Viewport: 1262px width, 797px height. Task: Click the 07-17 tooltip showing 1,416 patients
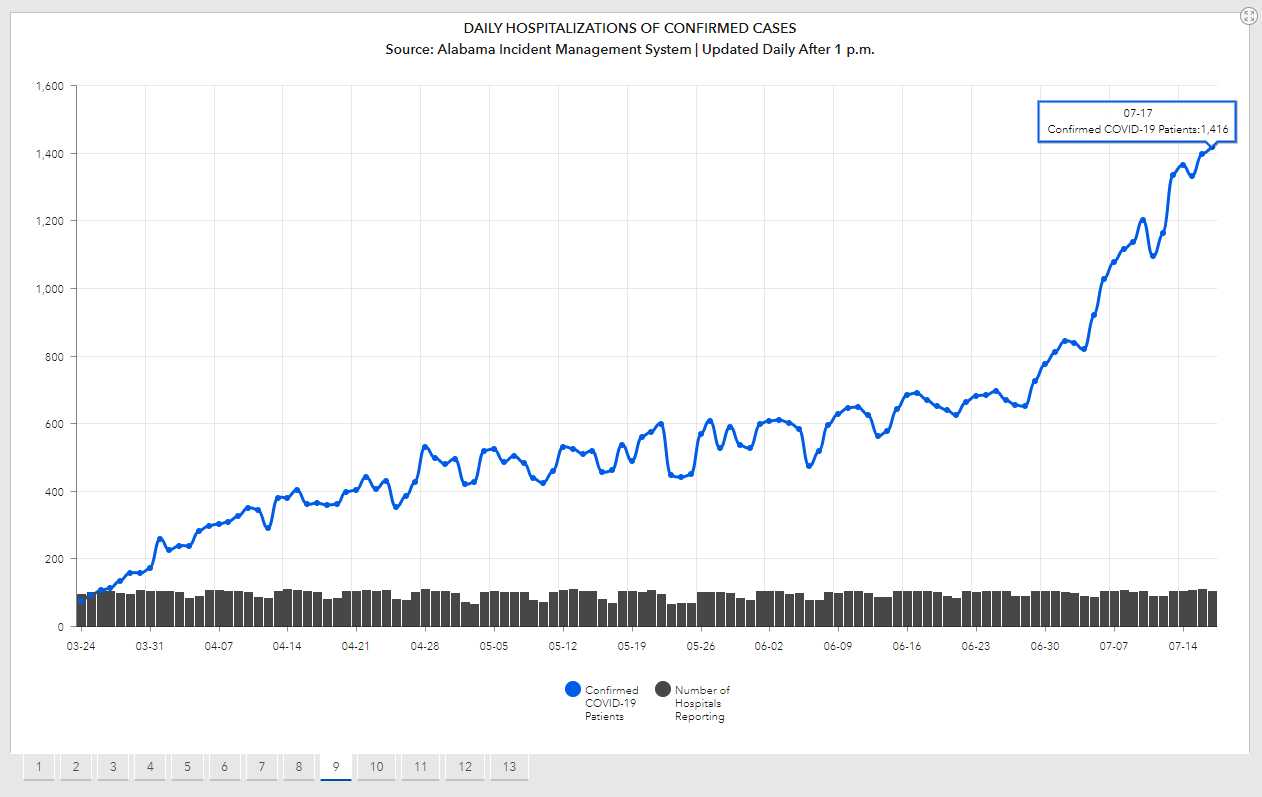pyautogui.click(x=1137, y=122)
